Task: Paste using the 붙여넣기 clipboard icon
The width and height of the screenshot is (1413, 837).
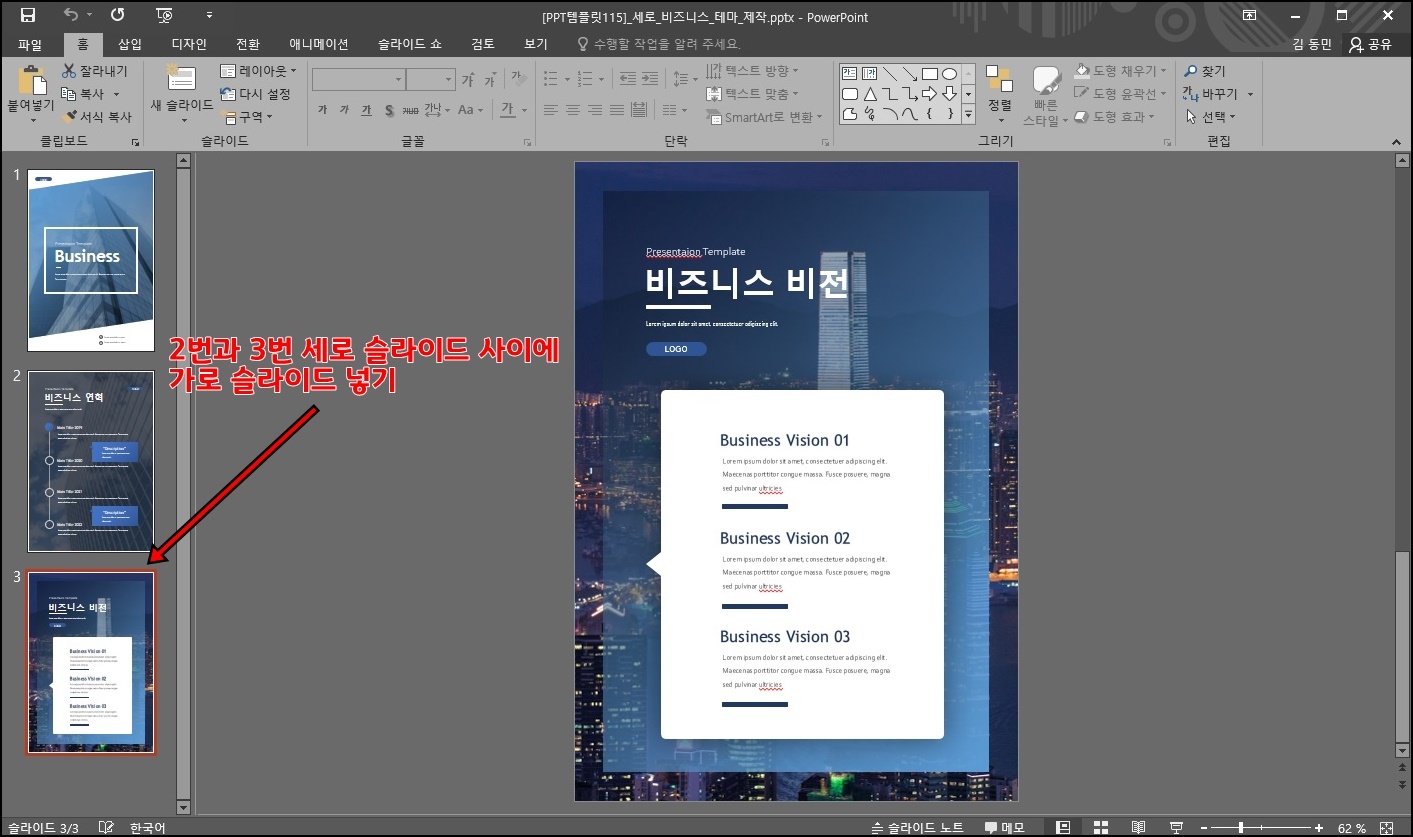Action: click(x=31, y=80)
